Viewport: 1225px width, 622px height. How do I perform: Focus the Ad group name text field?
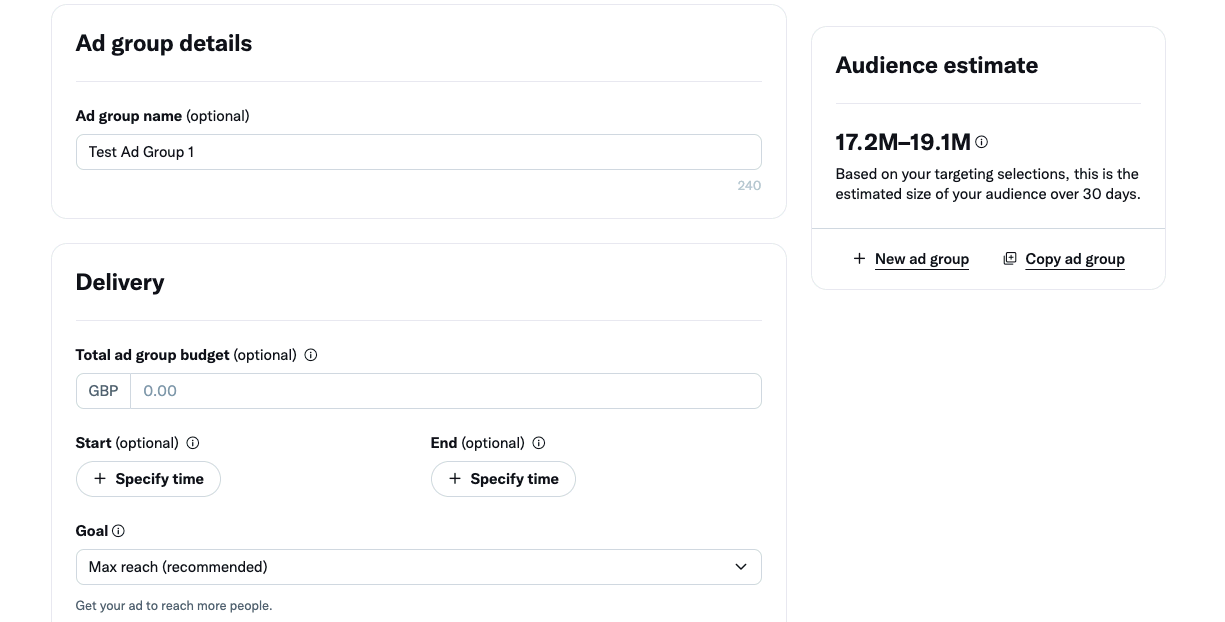tap(419, 152)
